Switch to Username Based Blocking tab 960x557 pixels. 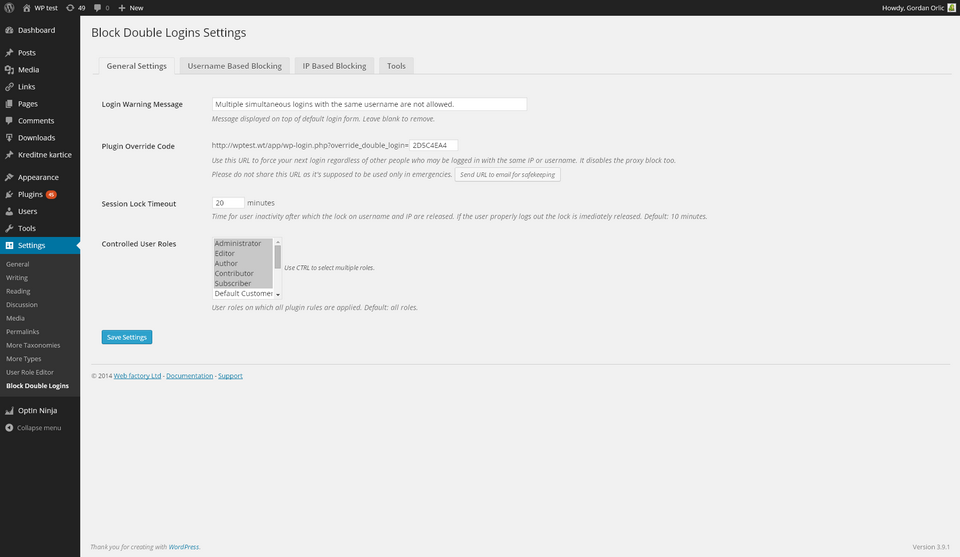pyautogui.click(x=235, y=66)
